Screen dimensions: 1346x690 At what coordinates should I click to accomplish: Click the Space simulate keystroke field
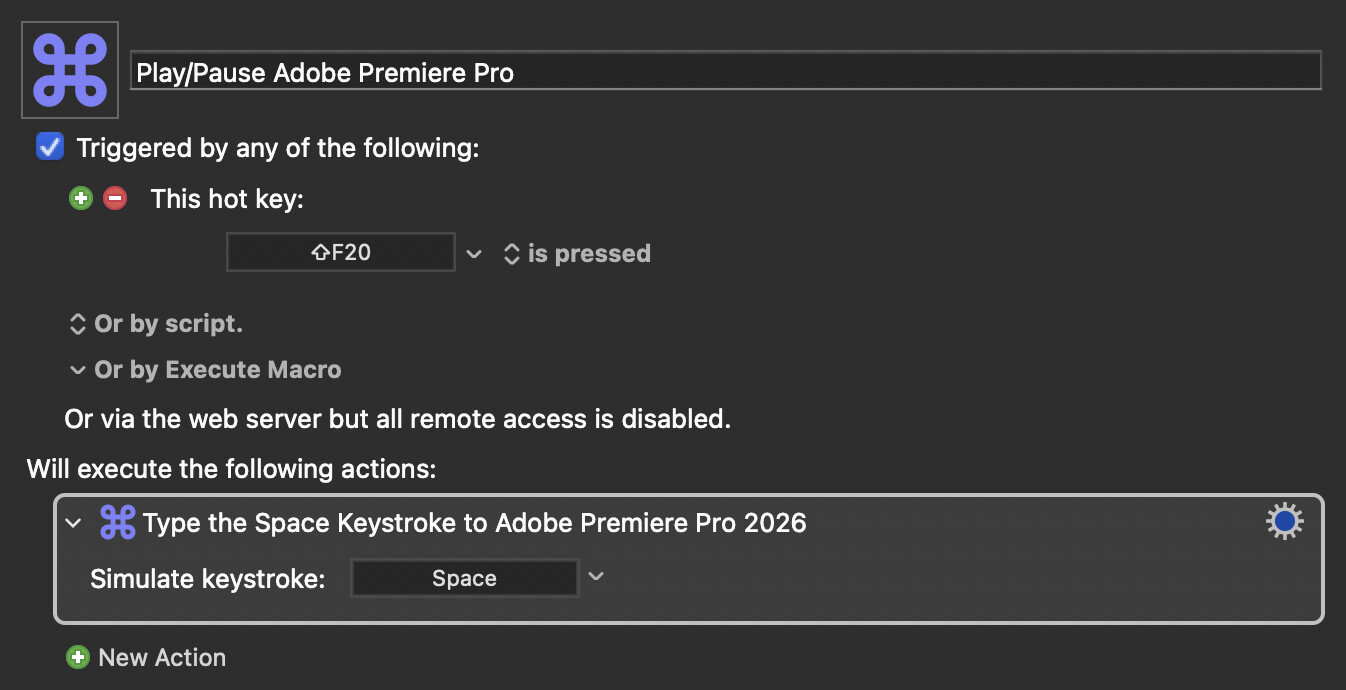pos(464,578)
